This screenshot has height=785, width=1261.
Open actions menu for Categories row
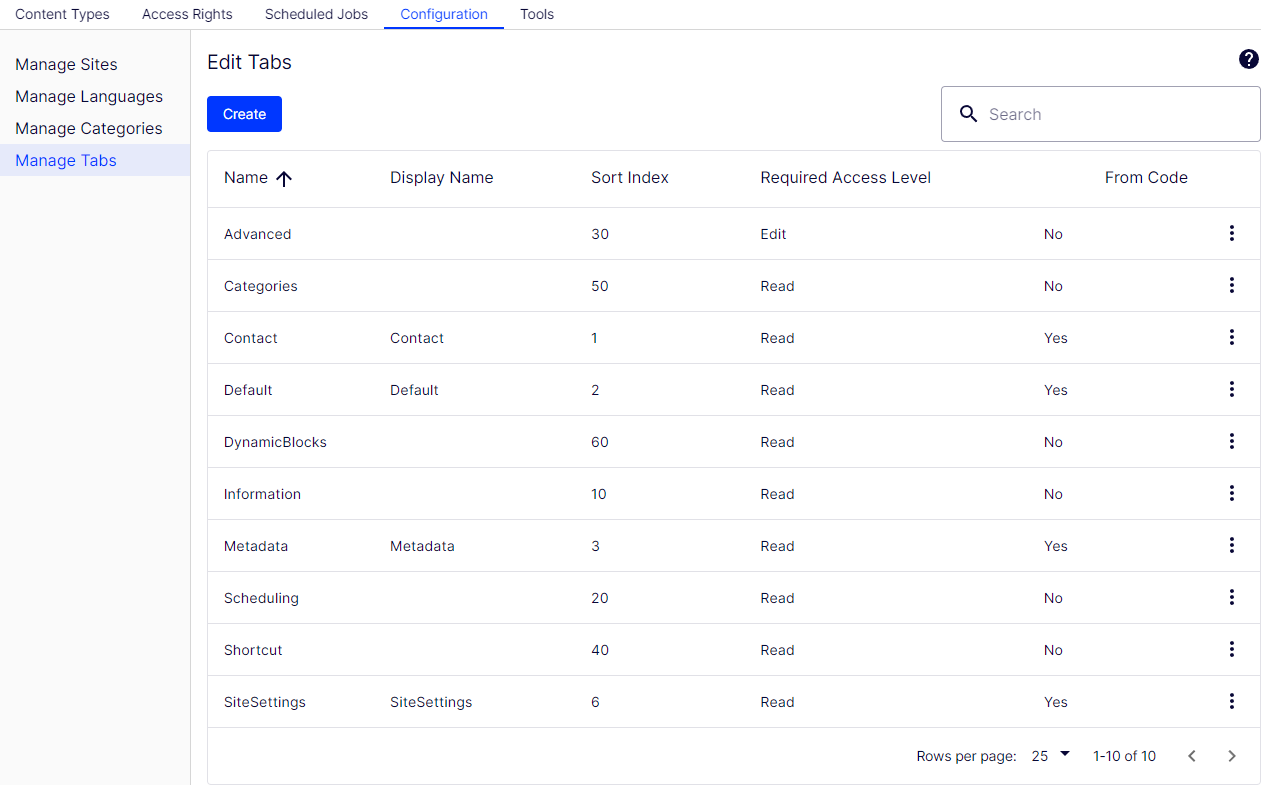click(x=1231, y=285)
